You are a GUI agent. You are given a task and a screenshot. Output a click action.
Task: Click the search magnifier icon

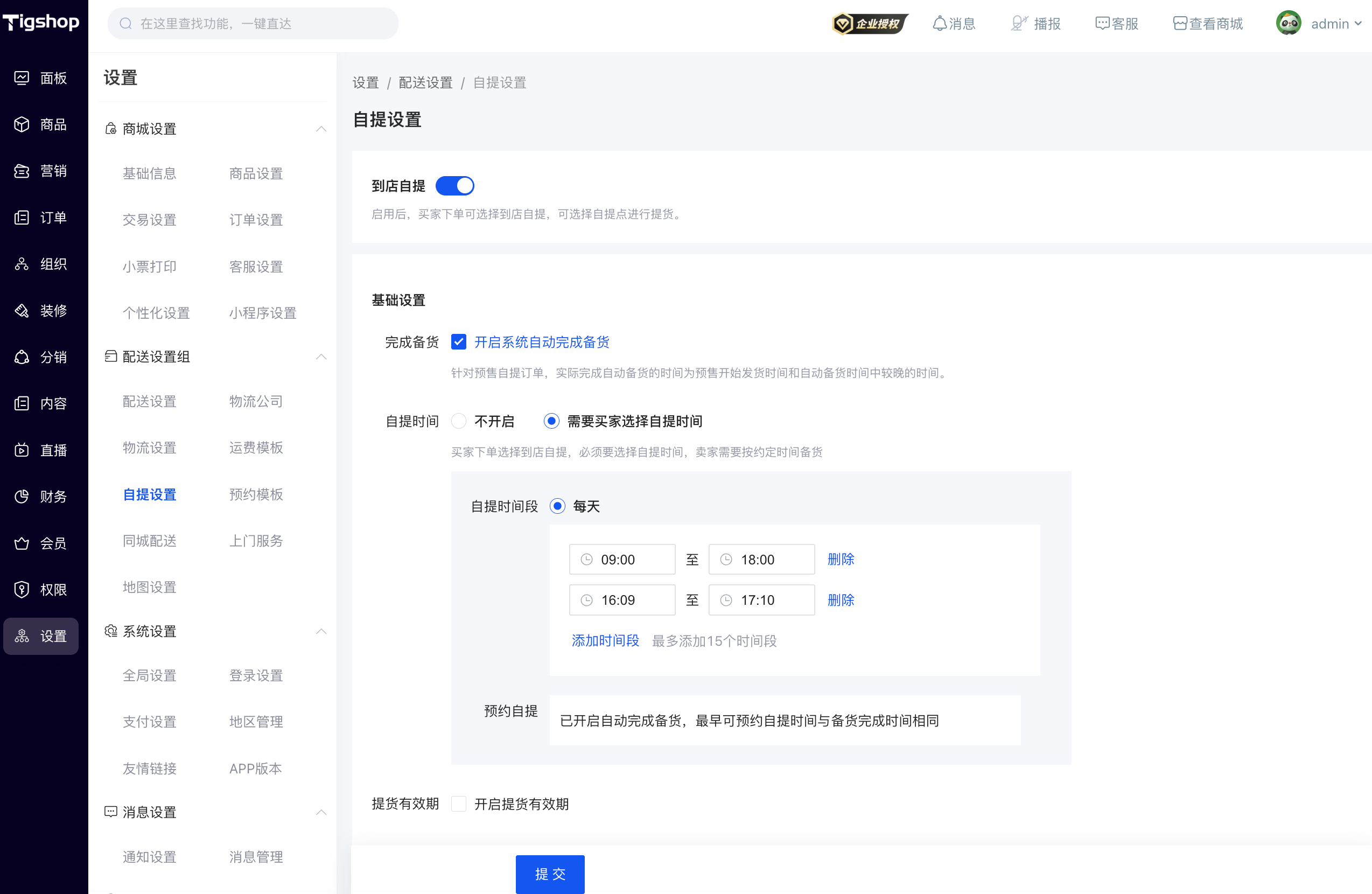pos(125,24)
